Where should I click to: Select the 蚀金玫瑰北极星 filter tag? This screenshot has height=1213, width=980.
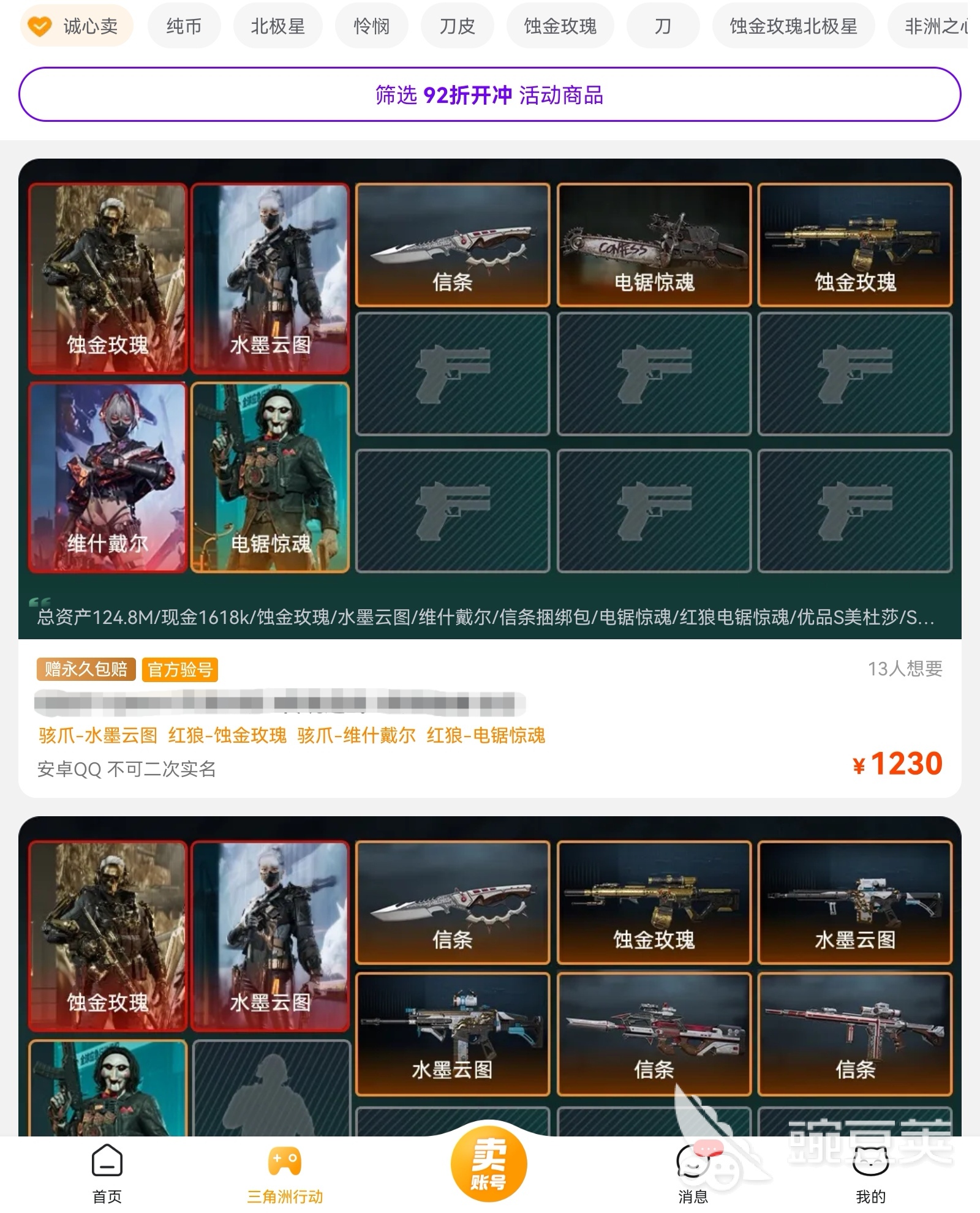[x=793, y=26]
